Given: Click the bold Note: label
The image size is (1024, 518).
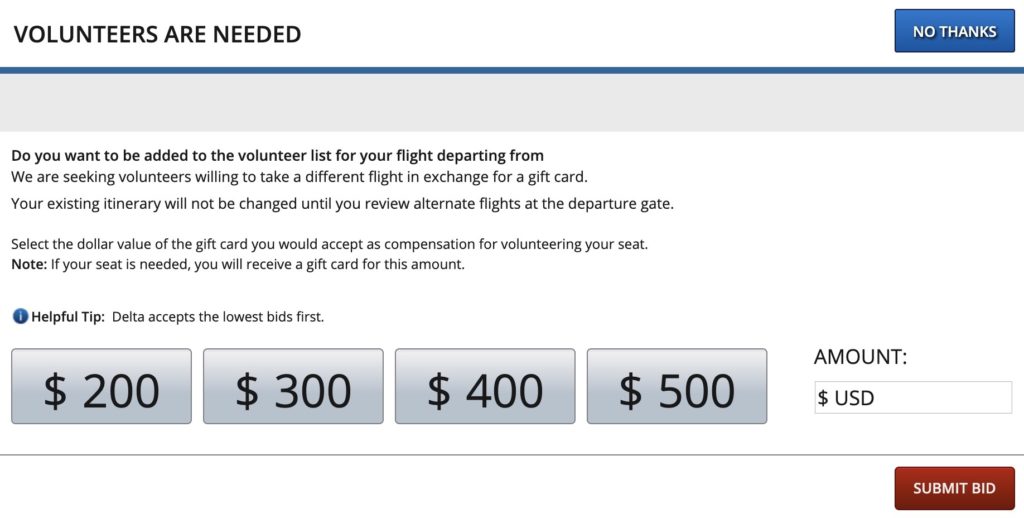Looking at the screenshot, I should (x=28, y=265).
